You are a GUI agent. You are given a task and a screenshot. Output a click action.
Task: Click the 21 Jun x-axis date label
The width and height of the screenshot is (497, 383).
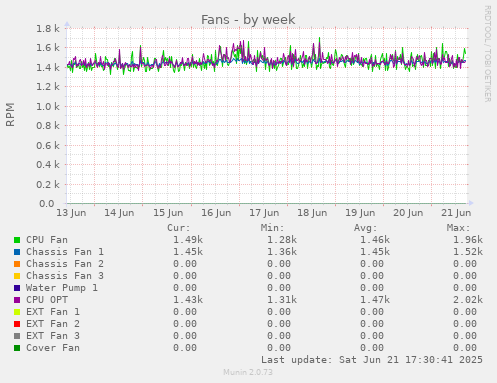point(456,213)
